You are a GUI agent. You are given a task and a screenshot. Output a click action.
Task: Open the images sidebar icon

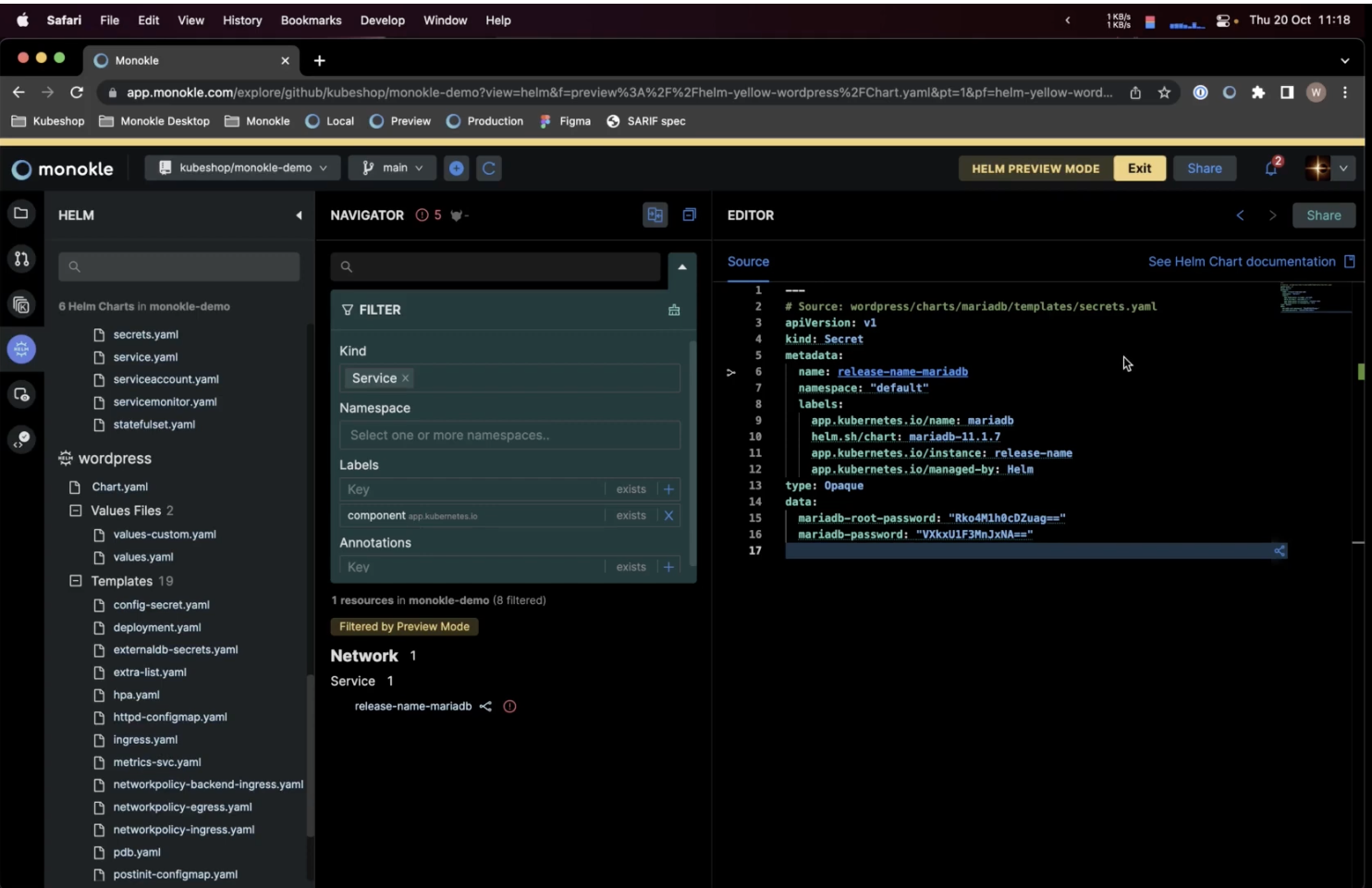click(x=21, y=395)
